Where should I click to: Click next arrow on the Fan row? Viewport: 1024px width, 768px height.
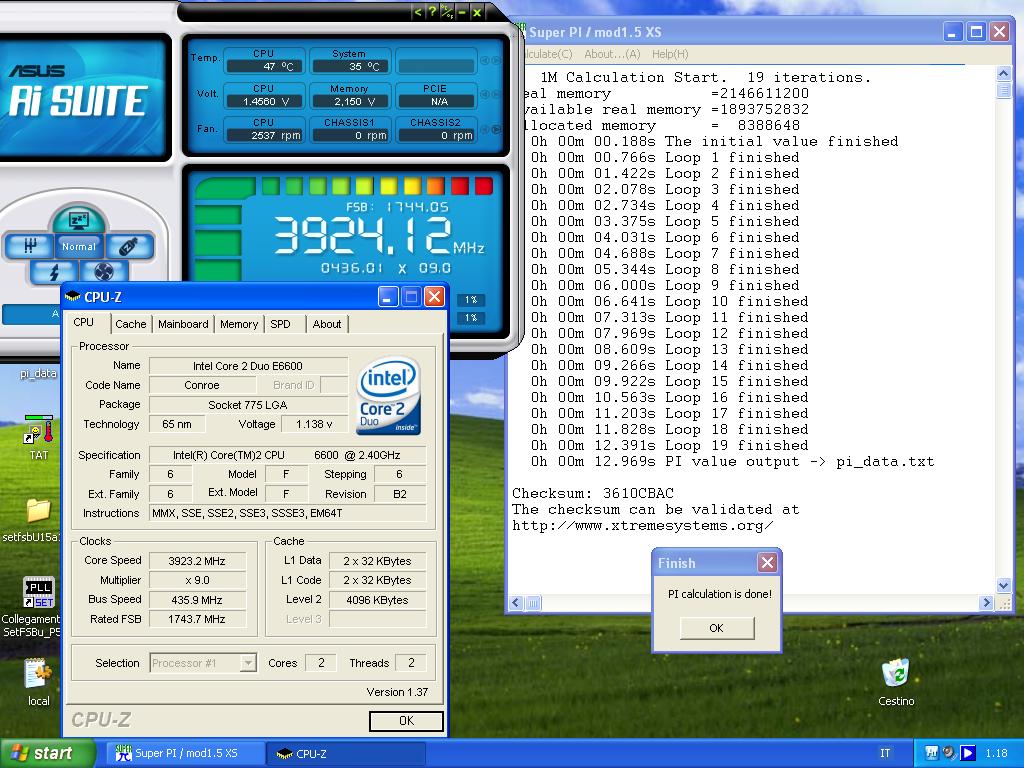[x=497, y=129]
